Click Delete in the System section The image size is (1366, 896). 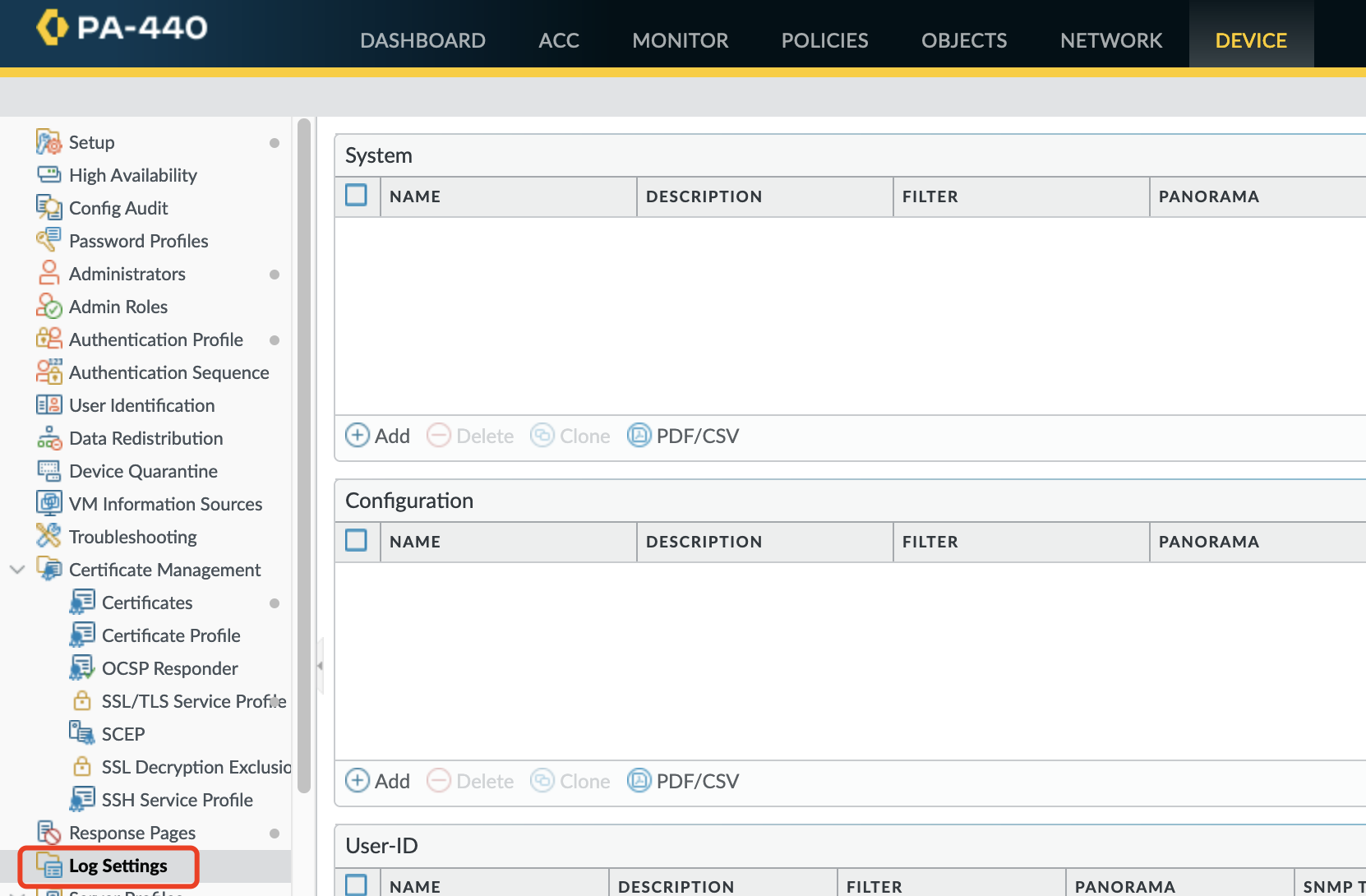pyautogui.click(x=470, y=436)
